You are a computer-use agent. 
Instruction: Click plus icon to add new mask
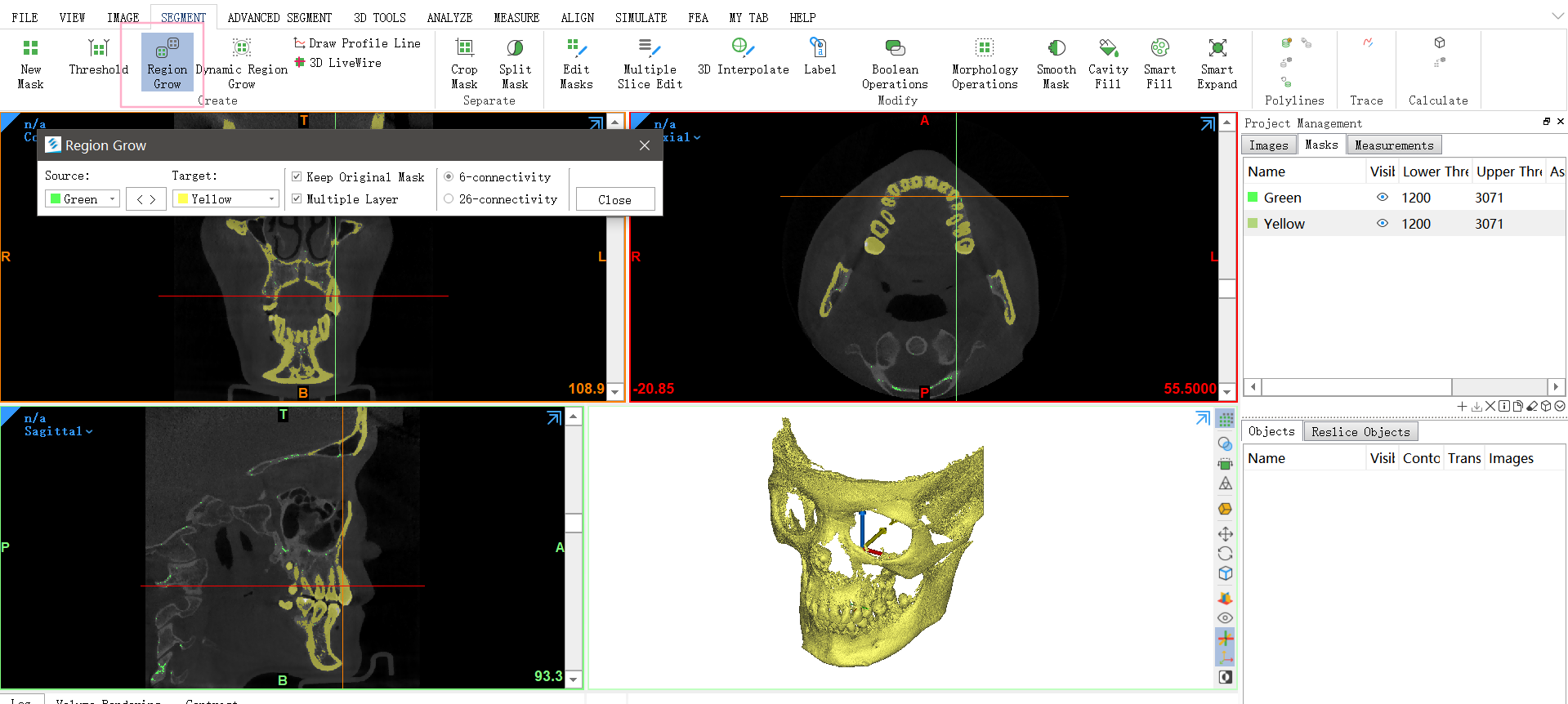pos(1462,406)
